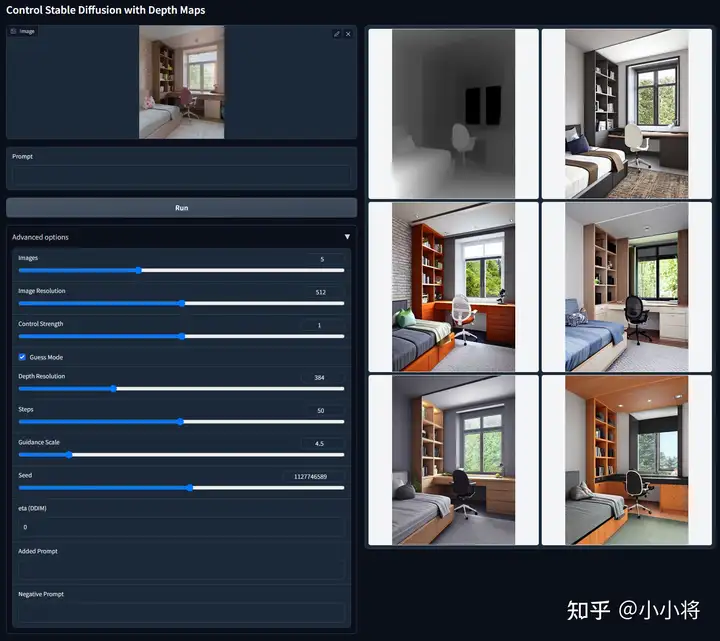Open the orange bookshelf bedroom result, middle left

click(x=453, y=287)
